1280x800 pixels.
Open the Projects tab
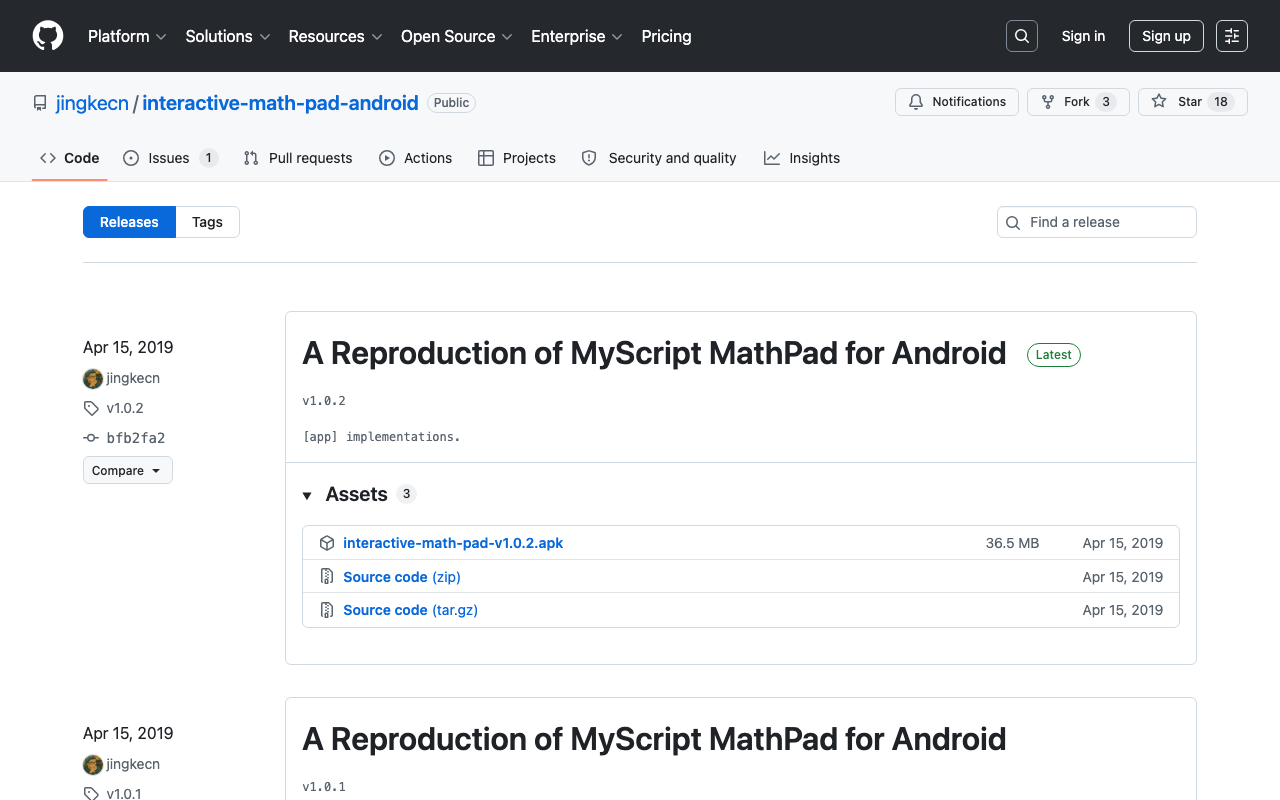click(517, 158)
